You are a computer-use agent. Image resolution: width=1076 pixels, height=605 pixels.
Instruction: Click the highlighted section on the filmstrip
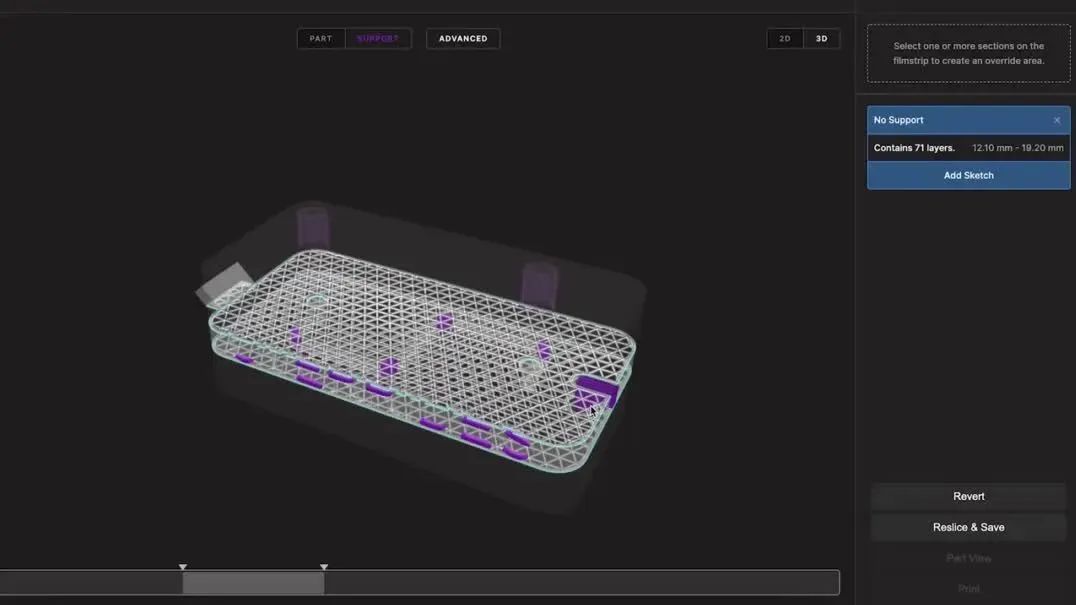253,583
